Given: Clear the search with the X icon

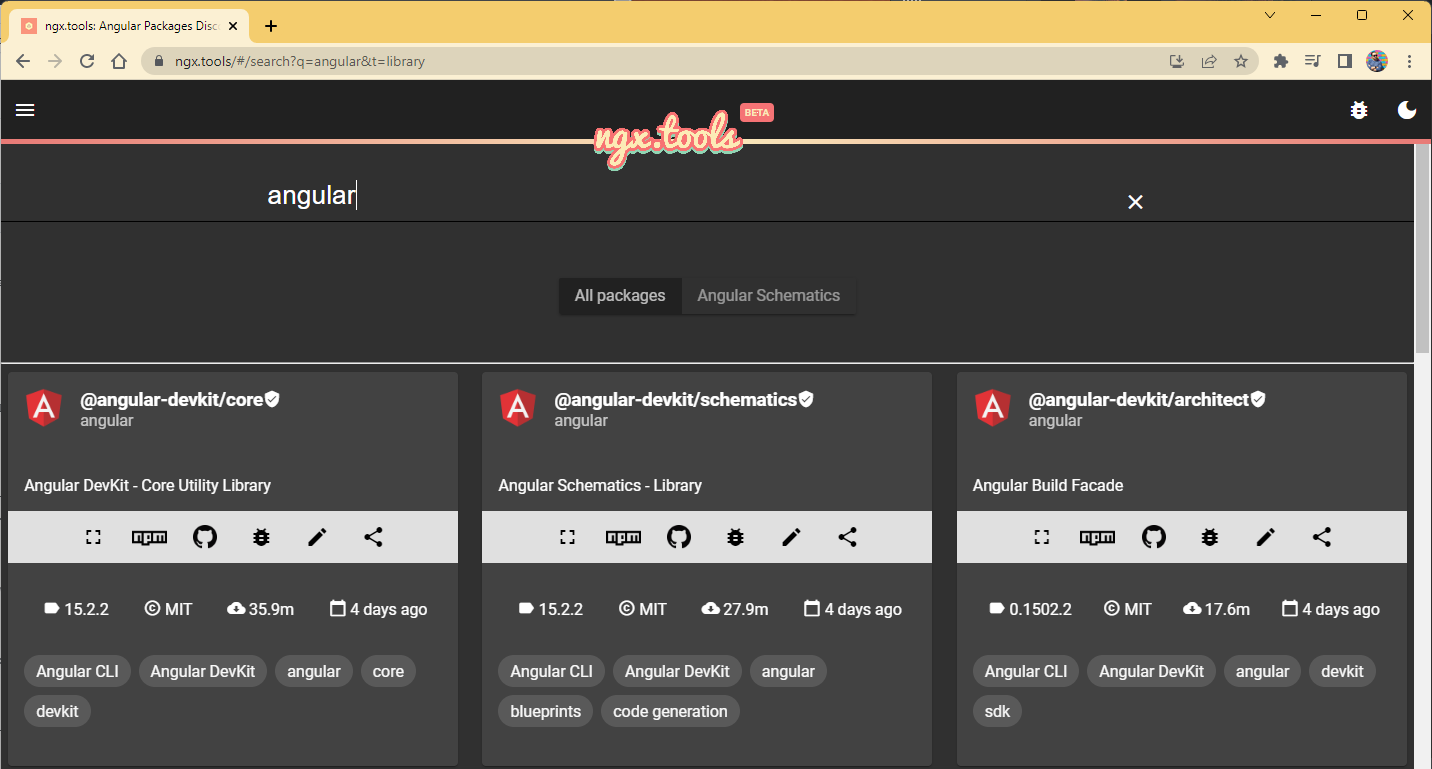Looking at the screenshot, I should [1135, 202].
